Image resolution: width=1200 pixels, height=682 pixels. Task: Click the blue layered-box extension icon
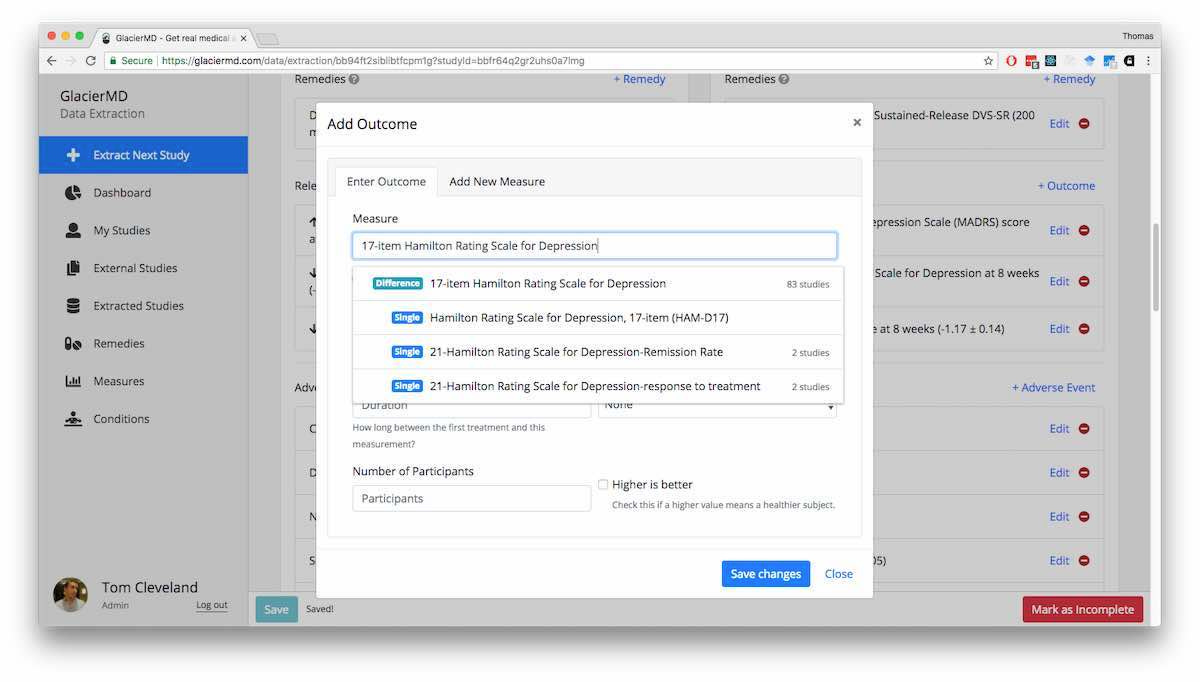(x=1090, y=61)
